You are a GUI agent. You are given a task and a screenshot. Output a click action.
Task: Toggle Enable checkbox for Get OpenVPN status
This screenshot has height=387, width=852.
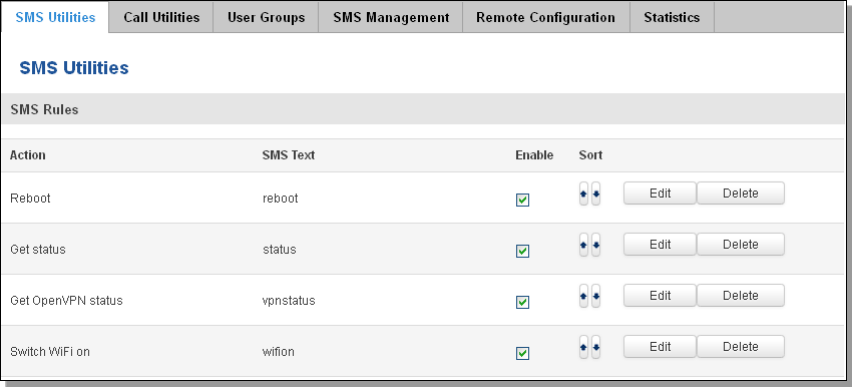click(522, 302)
